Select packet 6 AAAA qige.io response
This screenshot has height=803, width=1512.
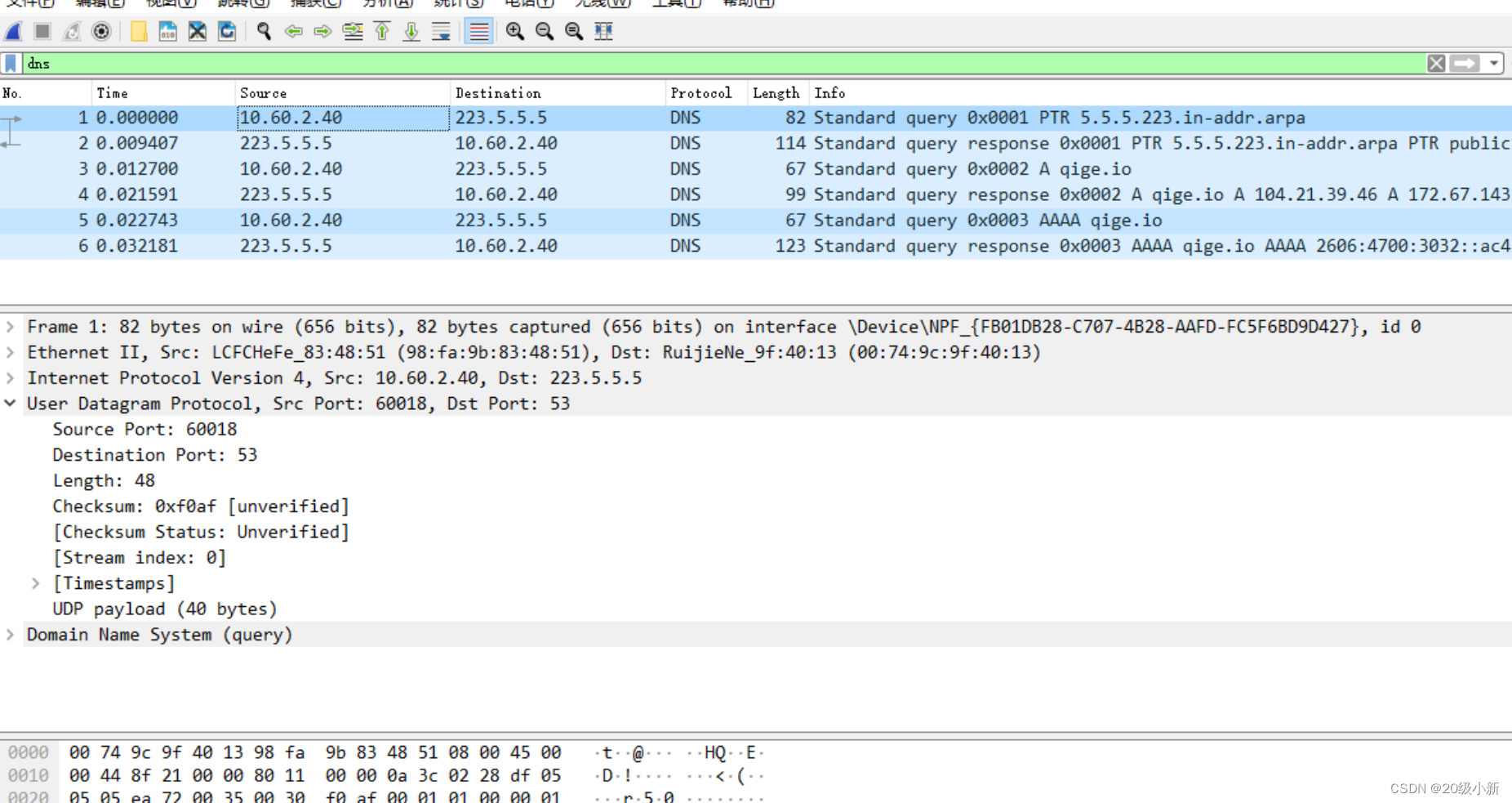tap(756, 246)
